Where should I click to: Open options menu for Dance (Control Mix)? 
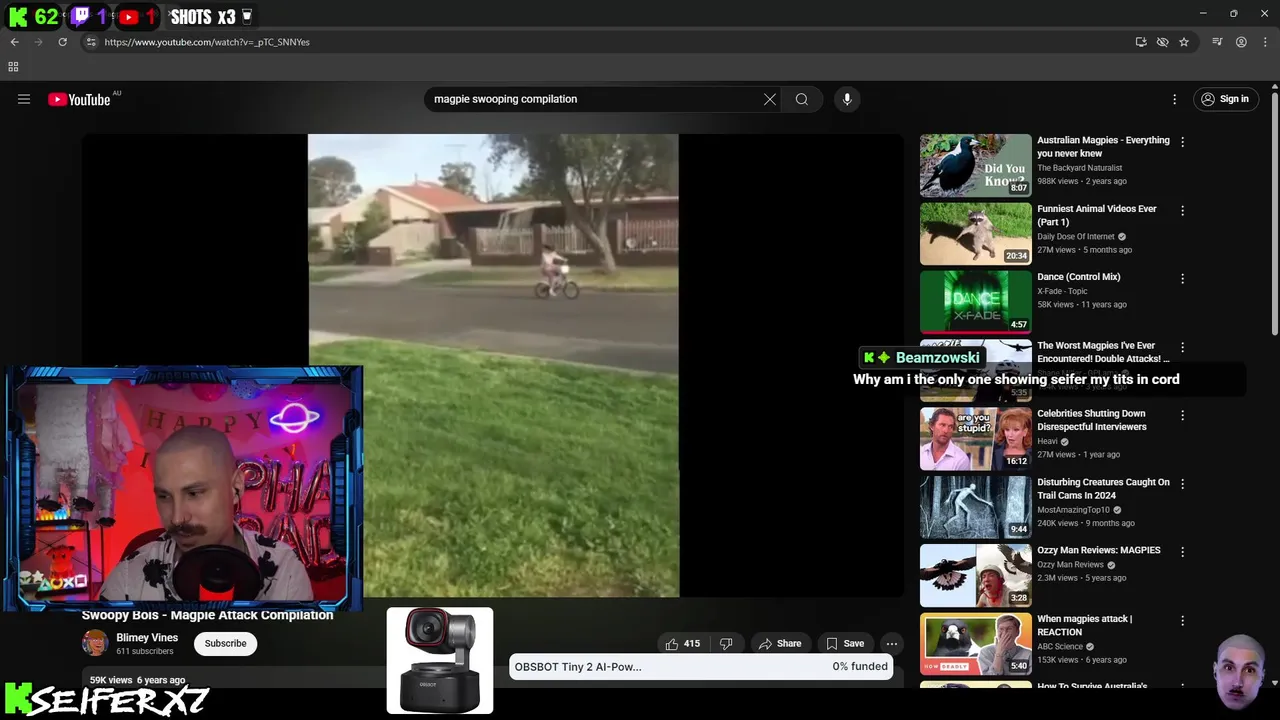(1182, 279)
